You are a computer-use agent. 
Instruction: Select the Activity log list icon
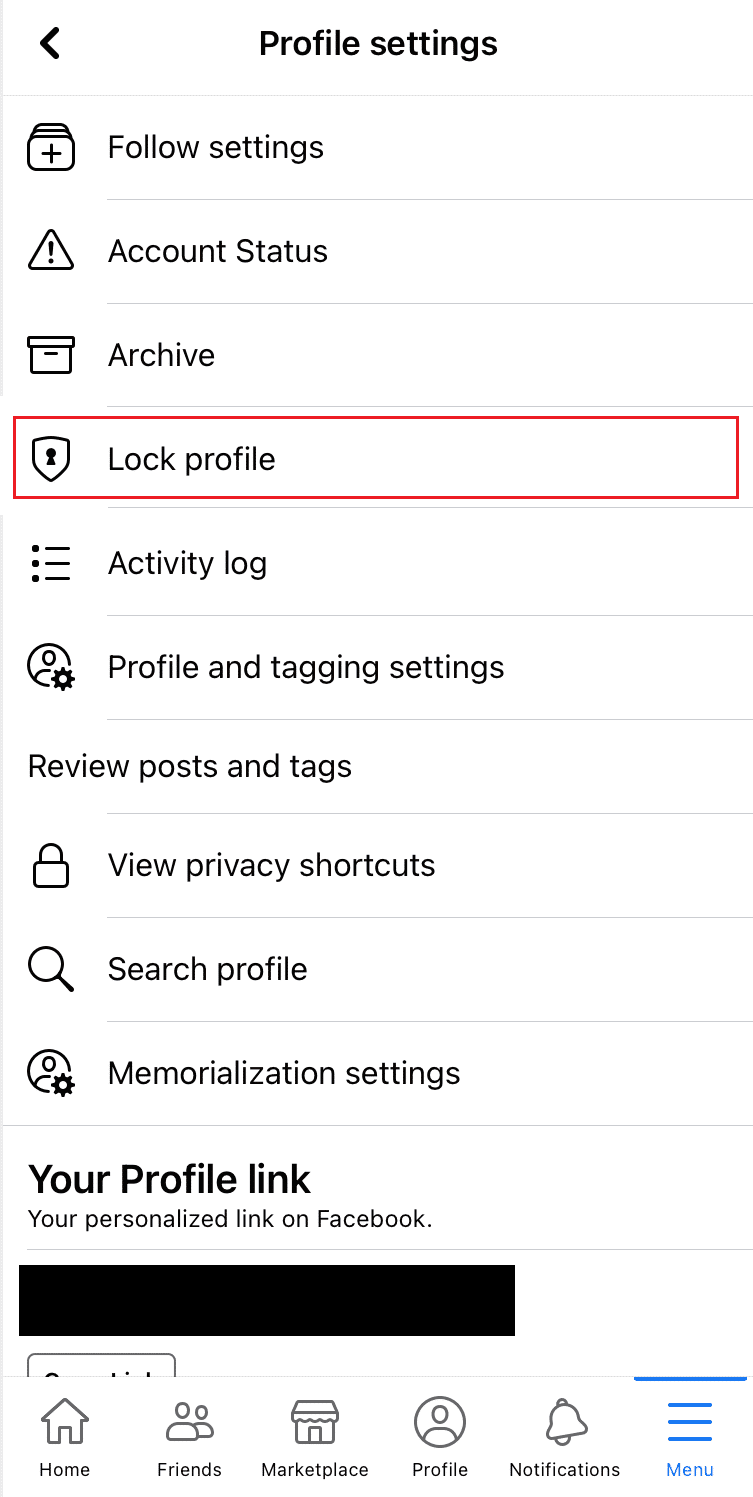pos(50,563)
